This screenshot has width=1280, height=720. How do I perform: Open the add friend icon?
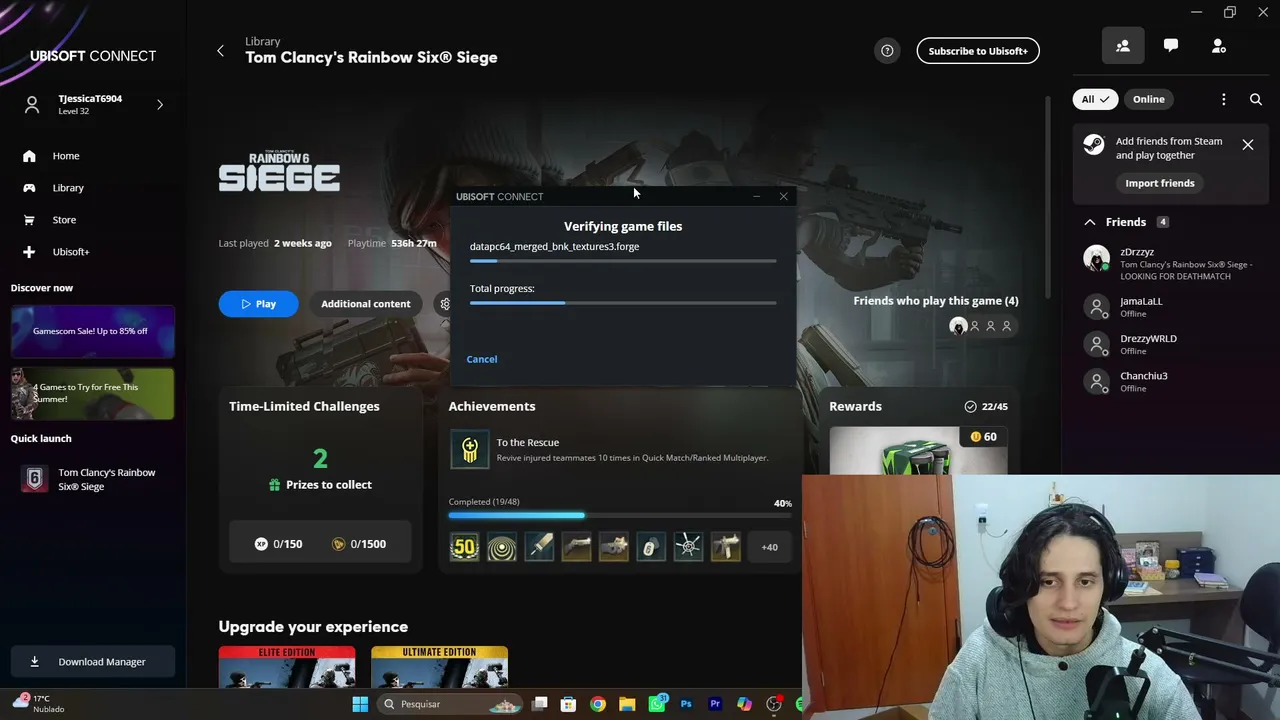click(x=1219, y=46)
